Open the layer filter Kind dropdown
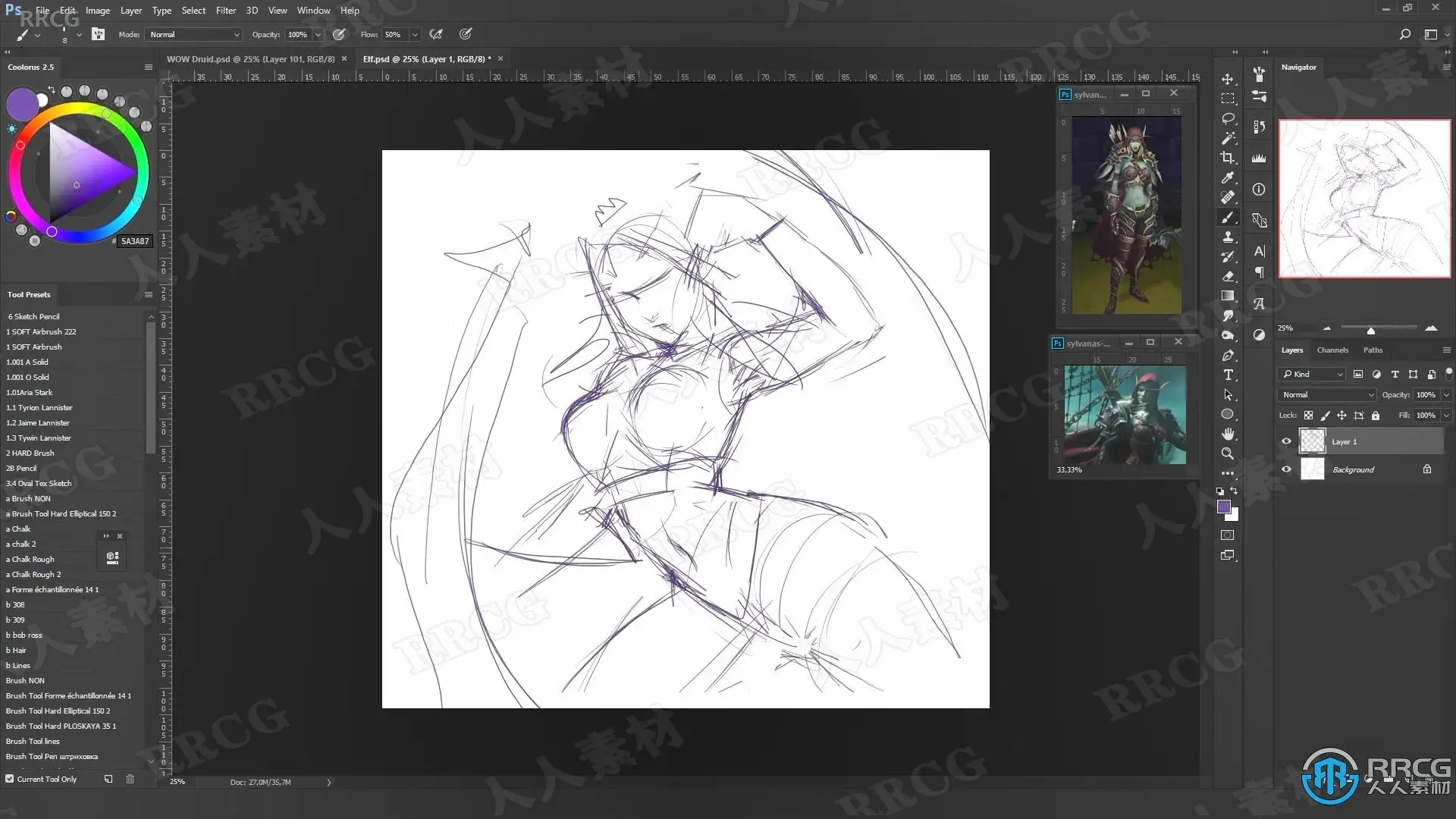 point(1312,374)
